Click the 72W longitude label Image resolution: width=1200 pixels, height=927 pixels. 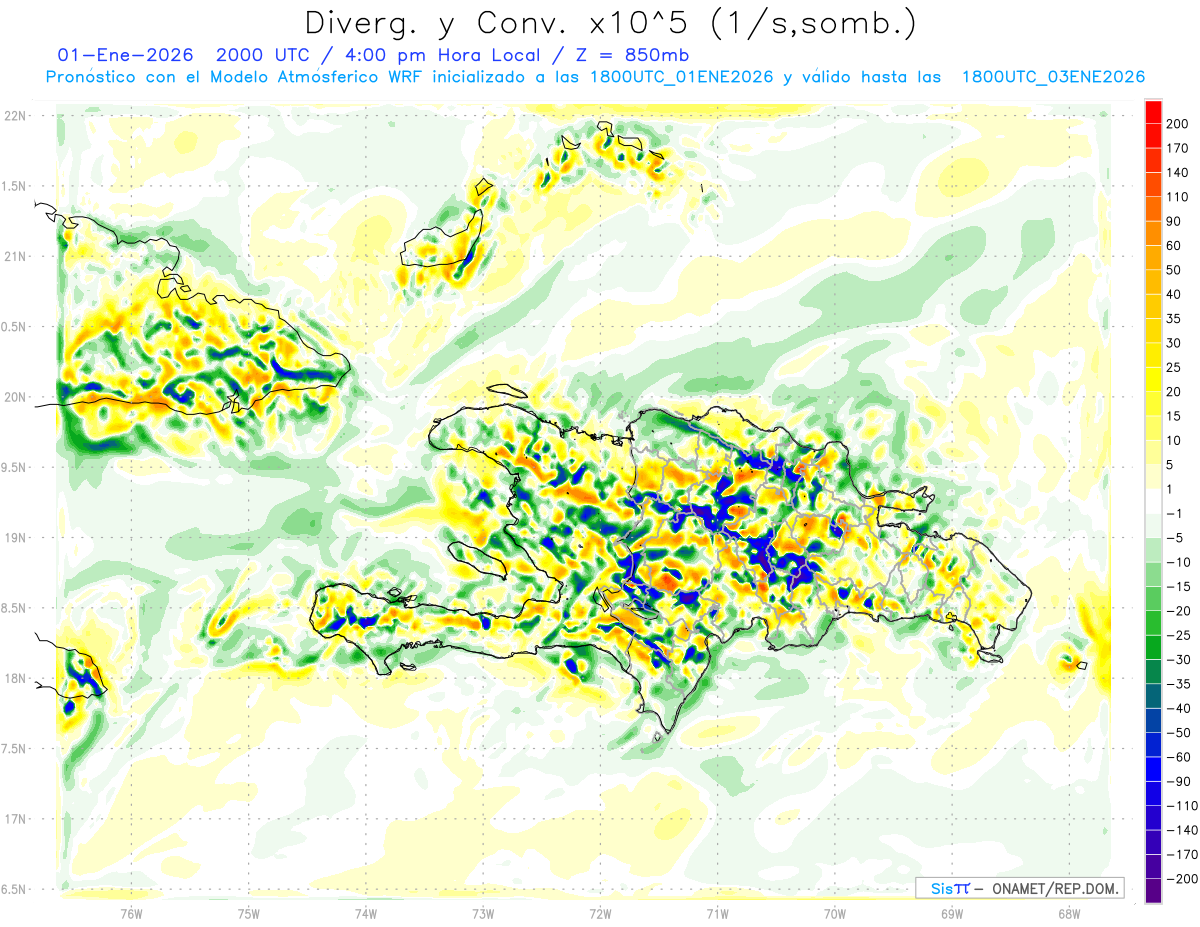600,912
